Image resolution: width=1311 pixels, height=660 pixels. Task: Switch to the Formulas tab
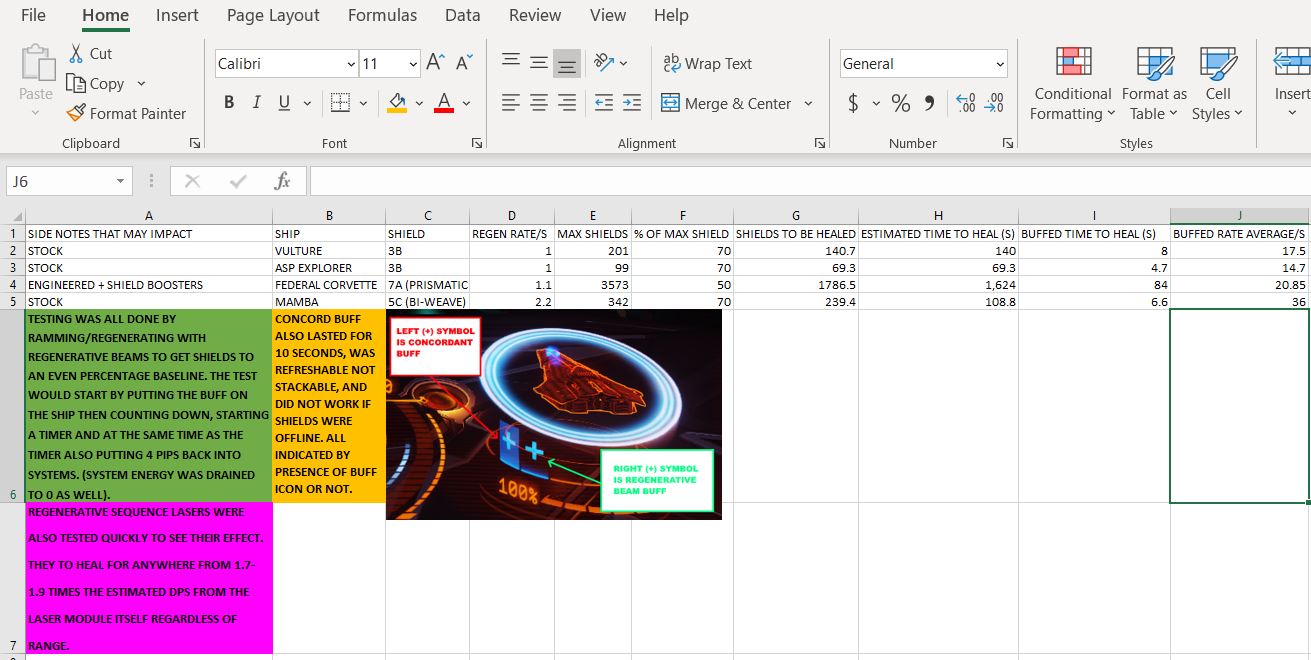tap(382, 15)
